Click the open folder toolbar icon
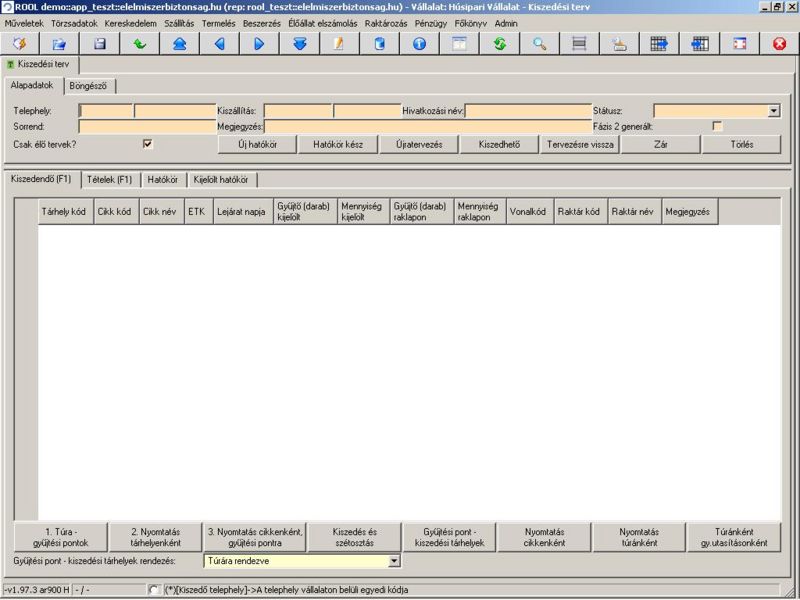This screenshot has height=600, width=800. click(59, 44)
